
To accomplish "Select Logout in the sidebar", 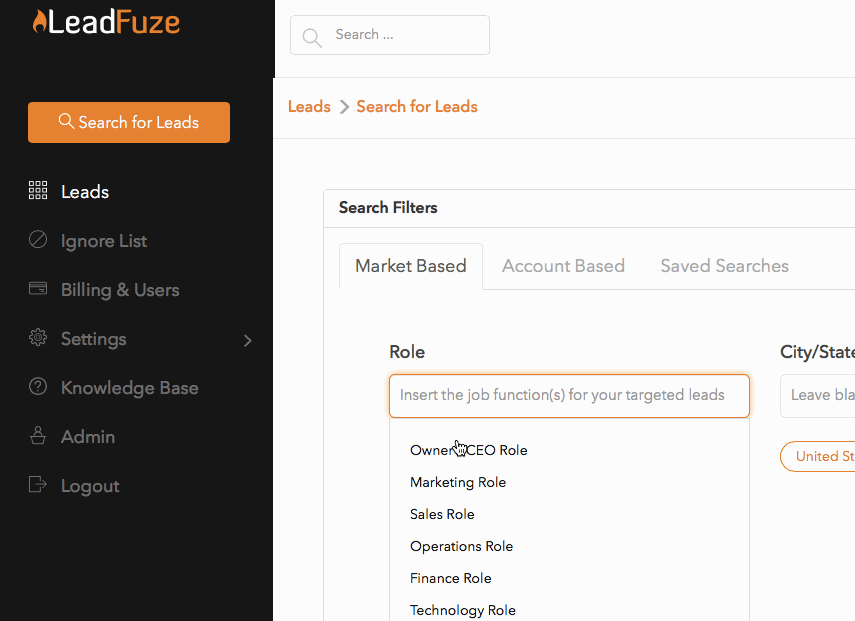I will 90,486.
